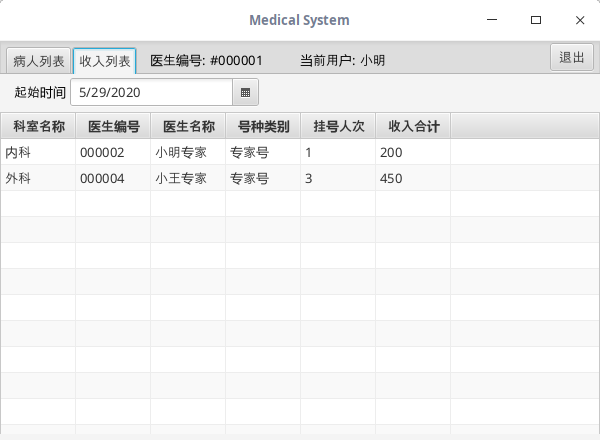Click the 医生编号: #000001 label

[x=206, y=60]
